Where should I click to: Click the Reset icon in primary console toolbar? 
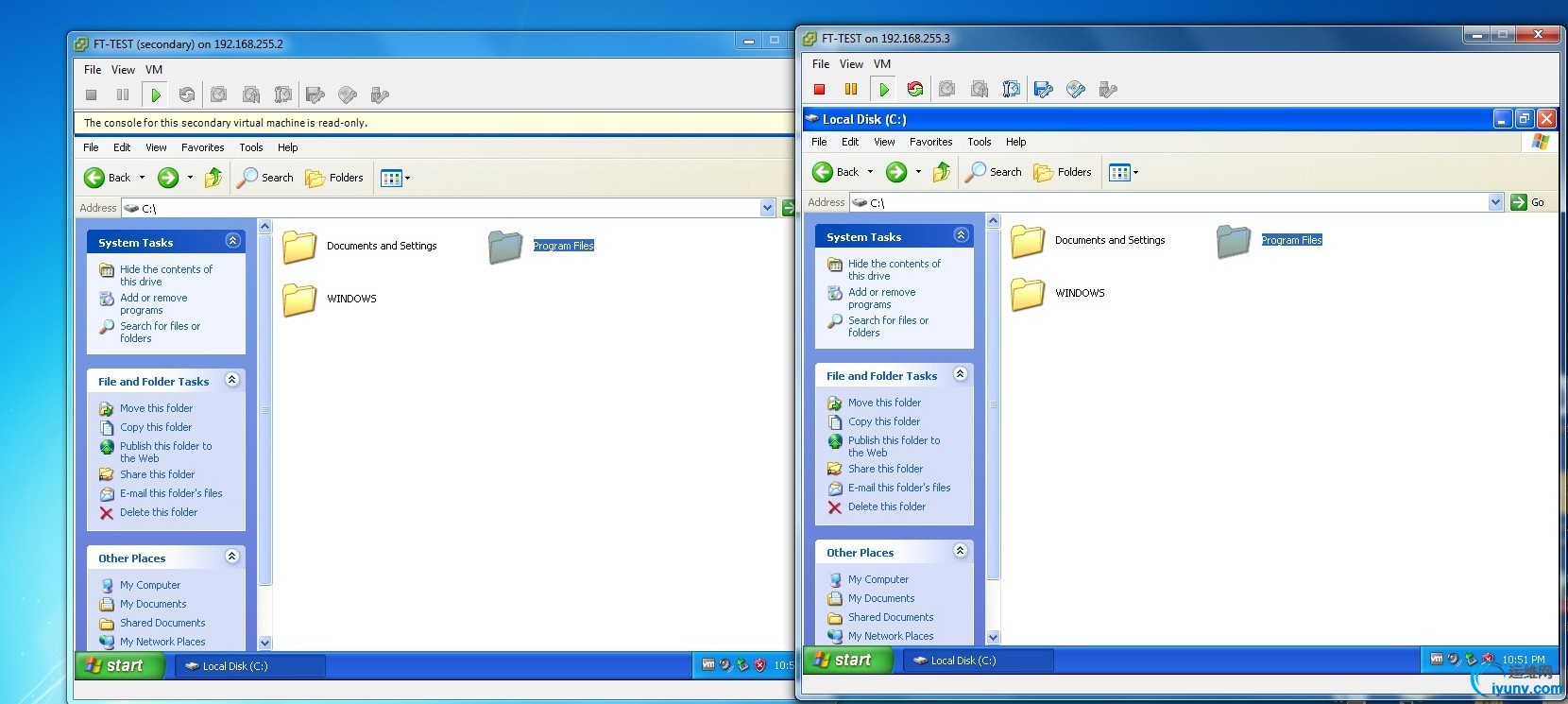coord(915,89)
